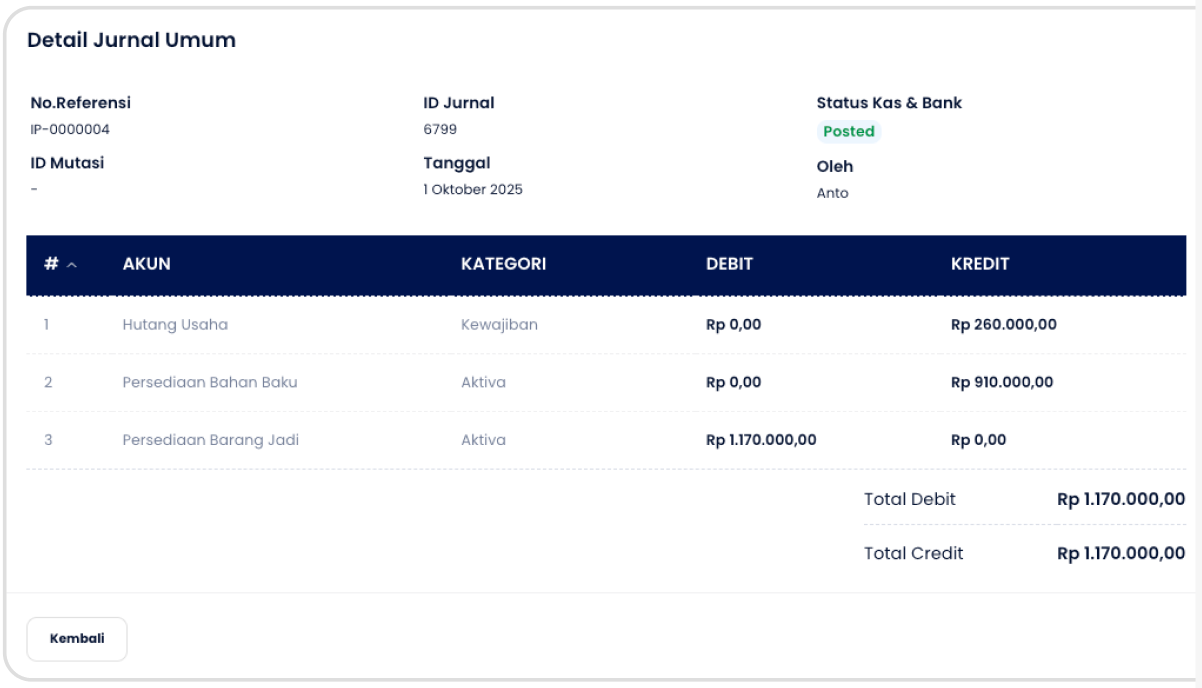Click the Posted status badge
The height and width of the screenshot is (688, 1202).
(849, 132)
